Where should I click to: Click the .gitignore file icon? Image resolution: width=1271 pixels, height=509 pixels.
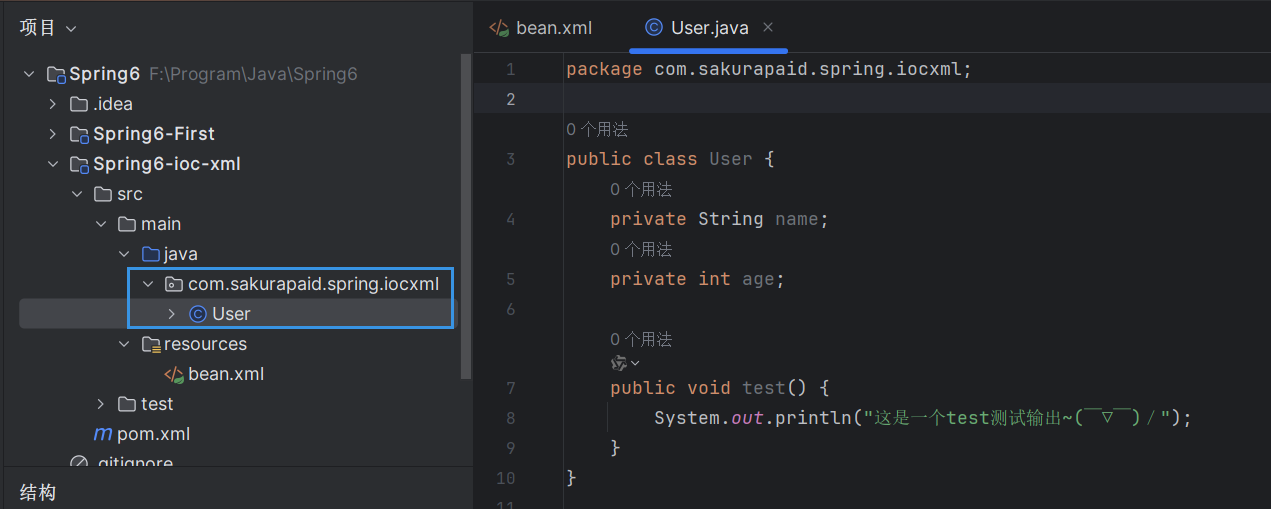[79, 463]
